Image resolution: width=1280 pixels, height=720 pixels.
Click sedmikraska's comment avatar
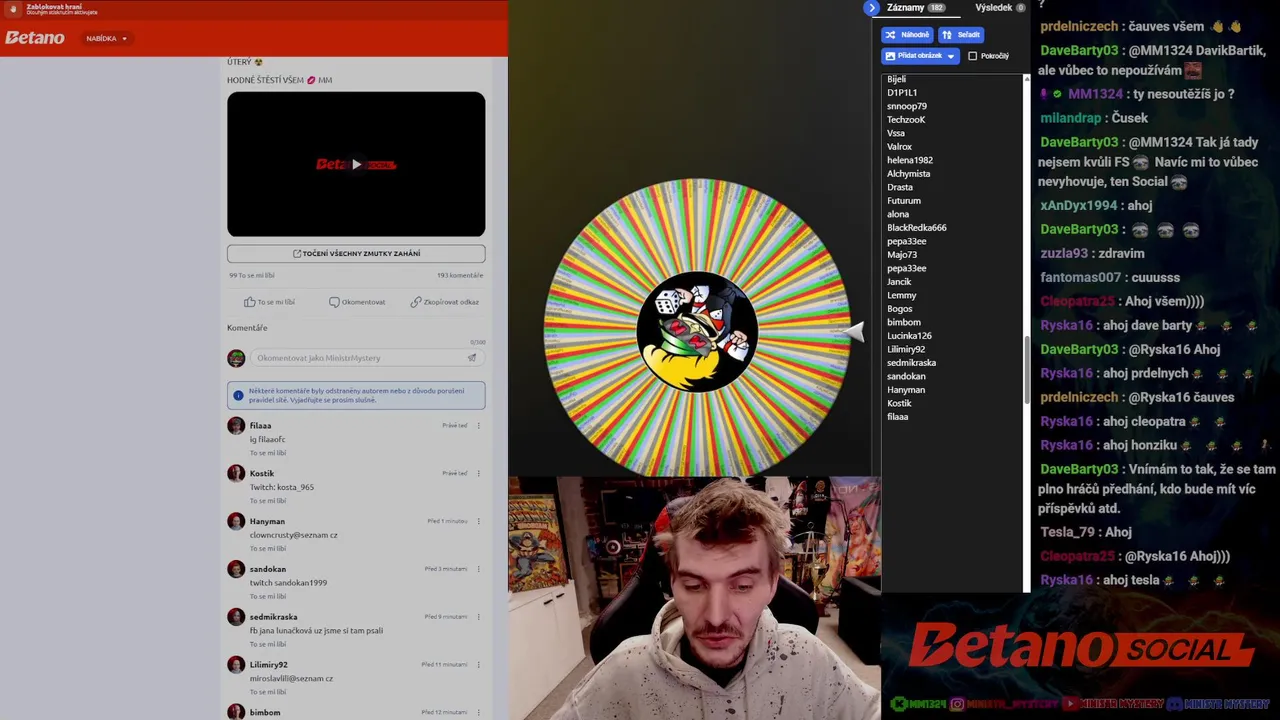tap(236, 618)
